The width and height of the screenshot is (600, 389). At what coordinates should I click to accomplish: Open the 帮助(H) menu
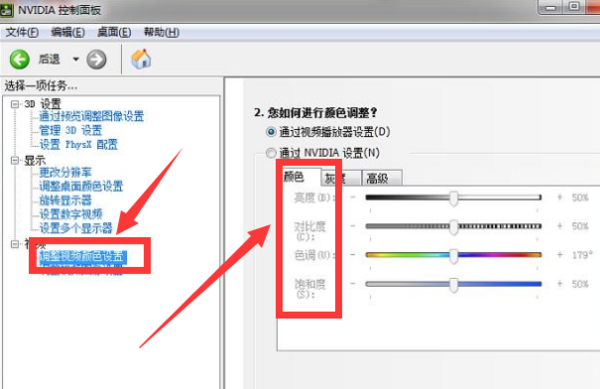coord(161,33)
